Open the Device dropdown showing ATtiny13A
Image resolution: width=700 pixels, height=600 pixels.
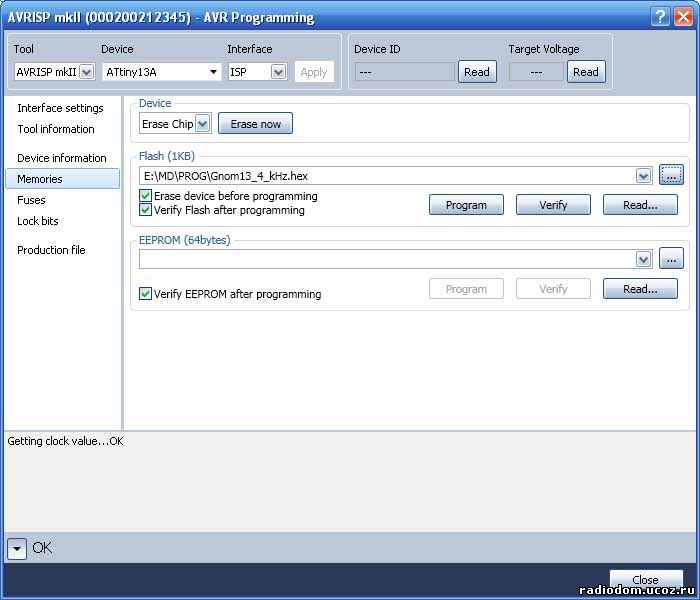(x=213, y=71)
